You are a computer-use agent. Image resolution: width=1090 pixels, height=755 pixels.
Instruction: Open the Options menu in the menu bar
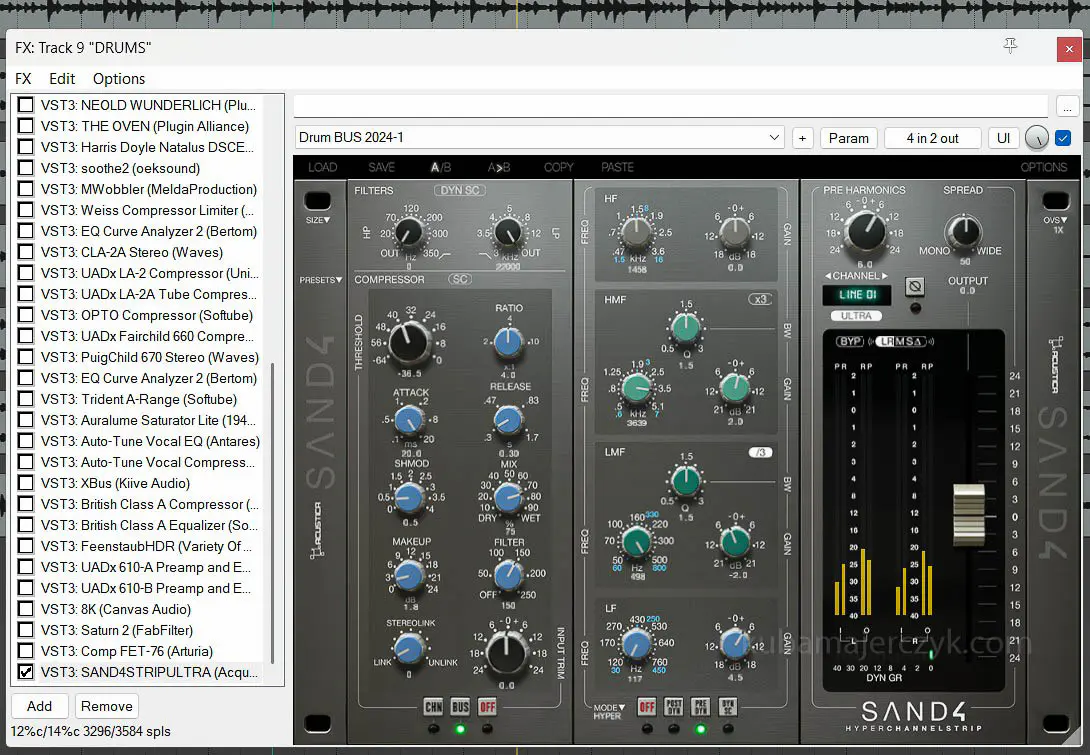[x=119, y=79]
